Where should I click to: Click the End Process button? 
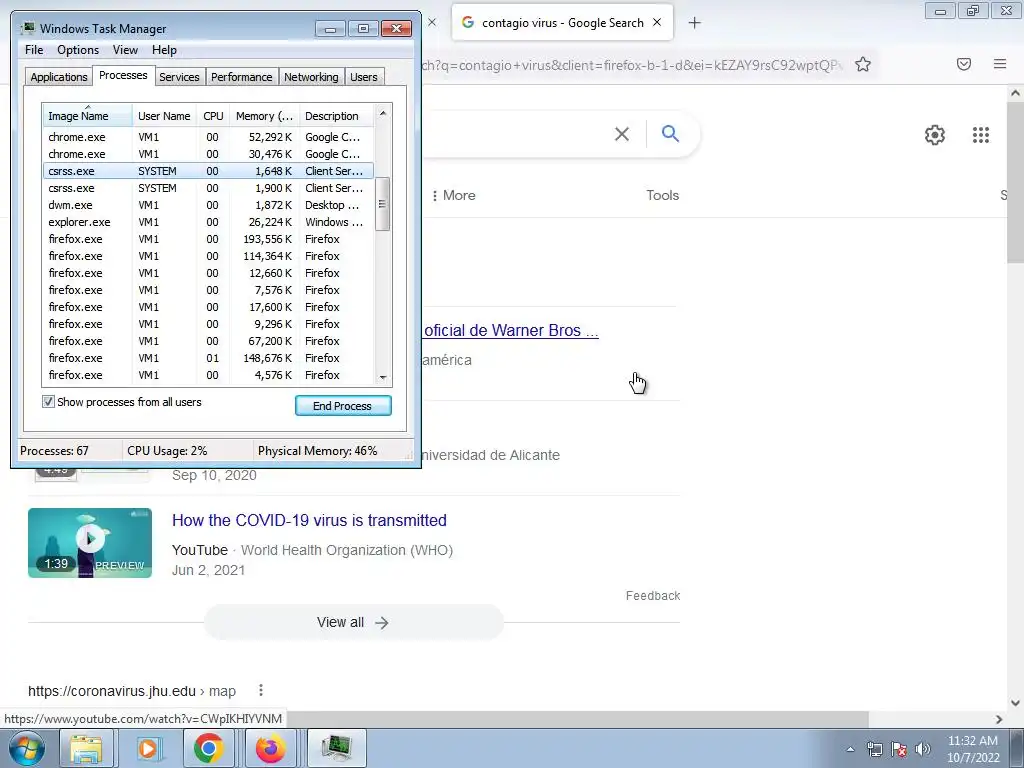click(x=343, y=406)
